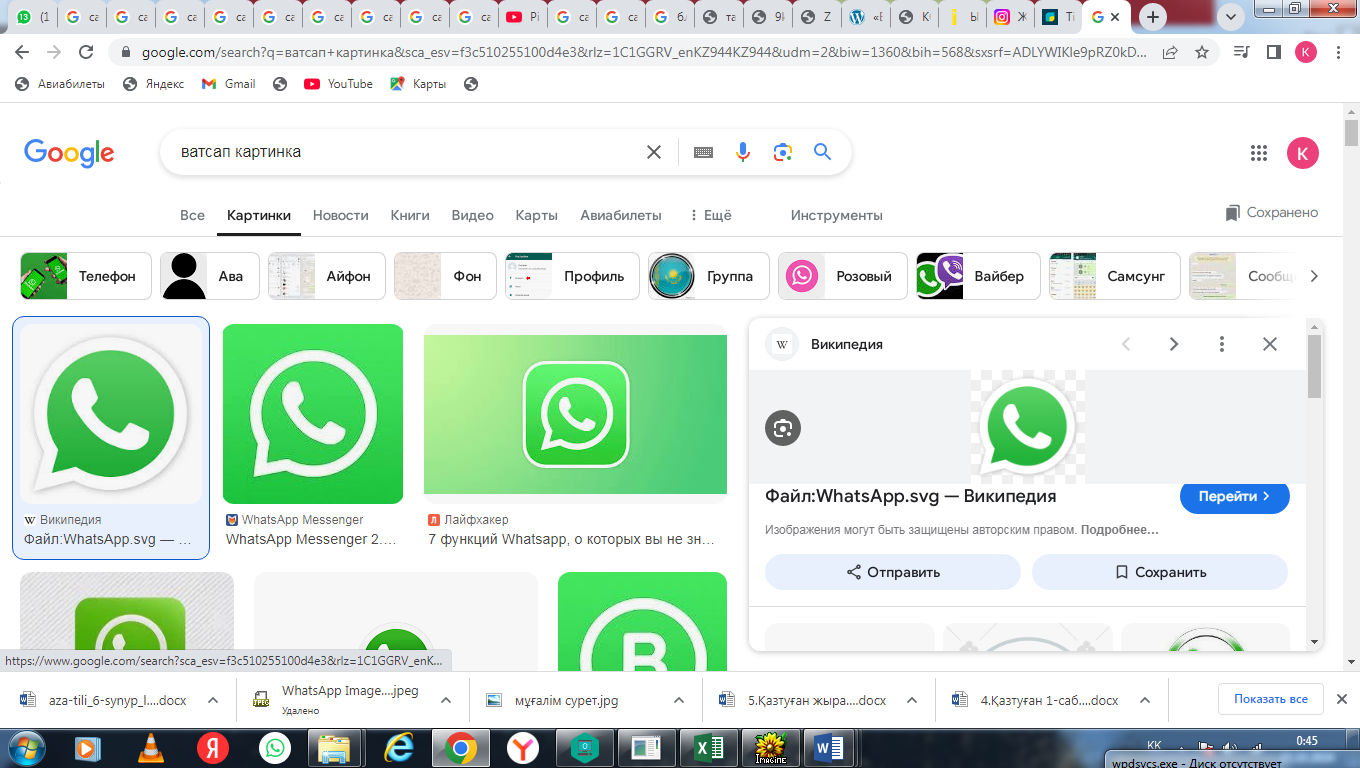Open the three-dot menu in preview panel
The width and height of the screenshot is (1360, 768).
pos(1222,344)
